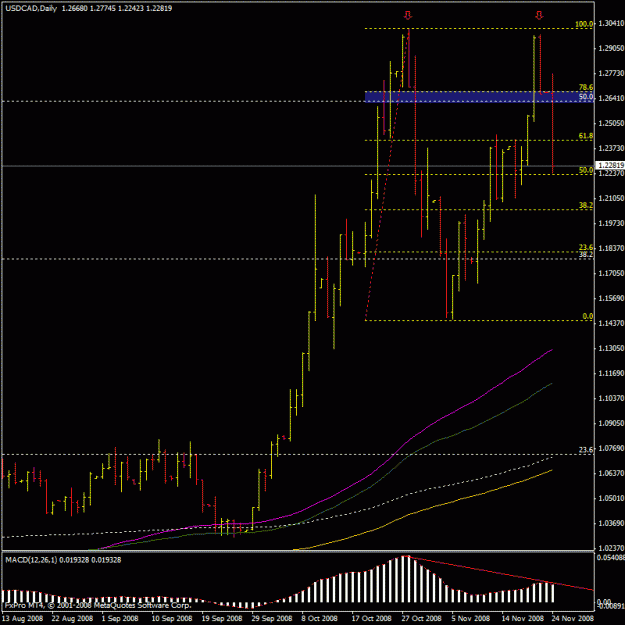
Task: Click the 17 Oct 2008 date label
Action: [371, 619]
